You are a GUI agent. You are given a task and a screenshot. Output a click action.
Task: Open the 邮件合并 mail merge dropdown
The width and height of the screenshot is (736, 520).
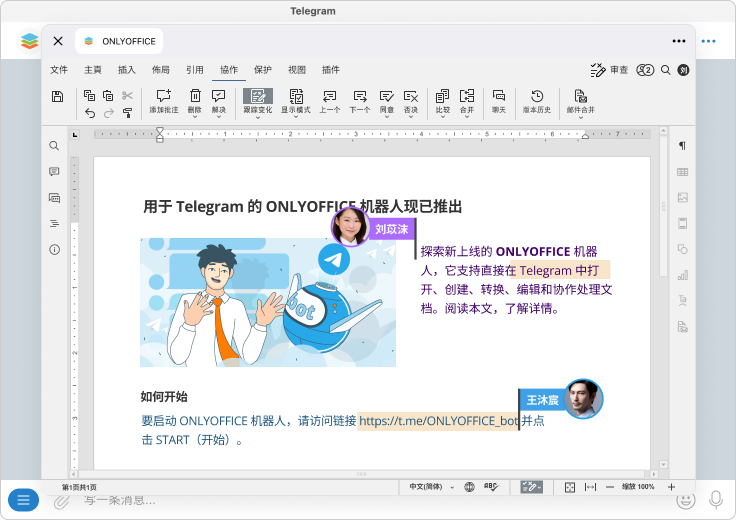(x=581, y=116)
